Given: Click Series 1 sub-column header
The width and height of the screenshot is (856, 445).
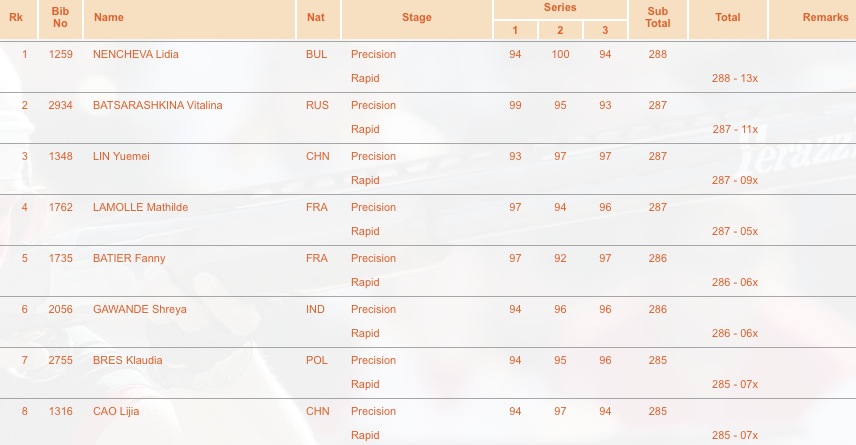Looking at the screenshot, I should pos(515,31).
